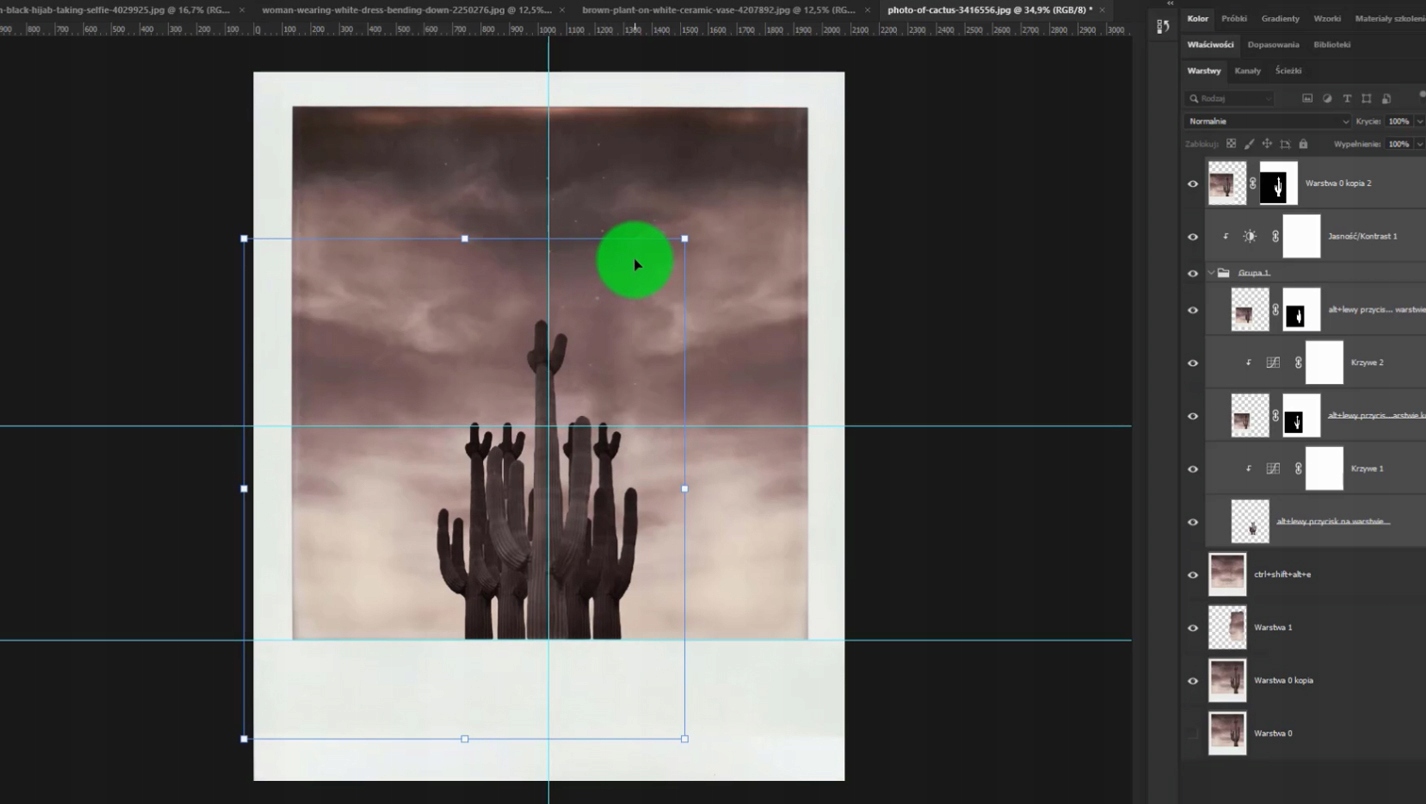Close the woman-wearing-white-dress document tab

point(561,10)
